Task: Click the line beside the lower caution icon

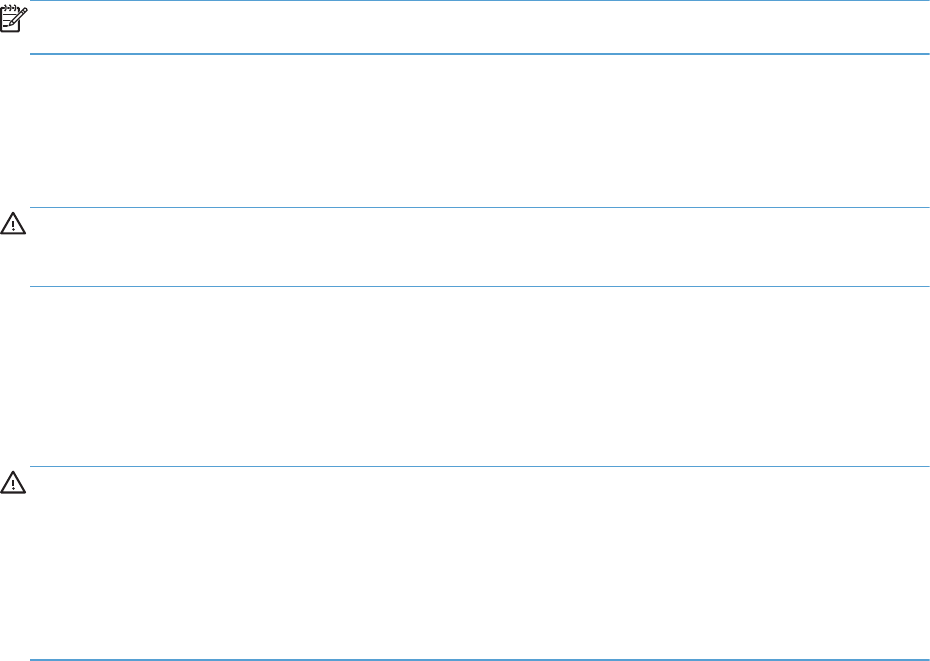Action: 475,466
